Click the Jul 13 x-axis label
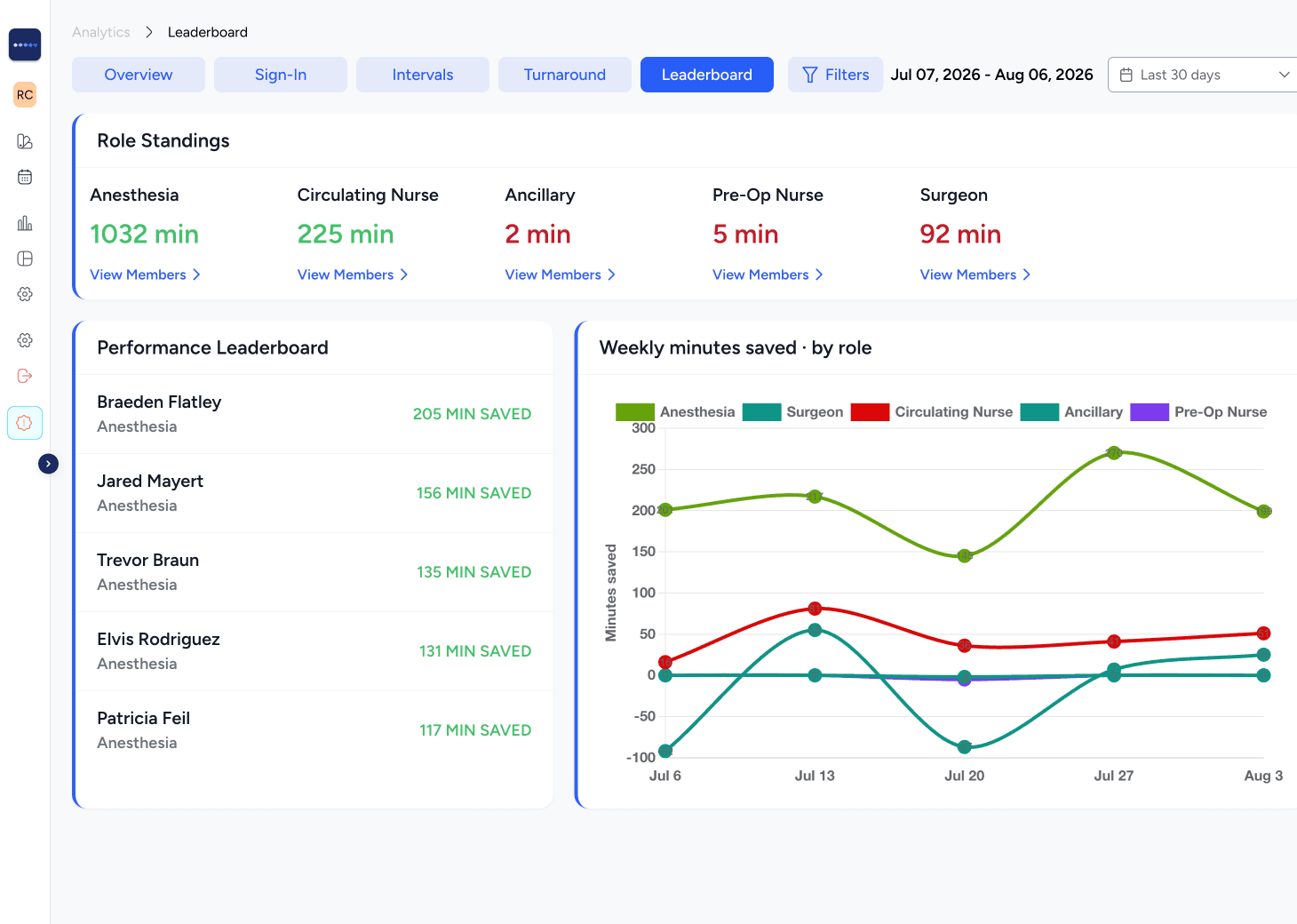The image size is (1297, 924). [x=815, y=776]
